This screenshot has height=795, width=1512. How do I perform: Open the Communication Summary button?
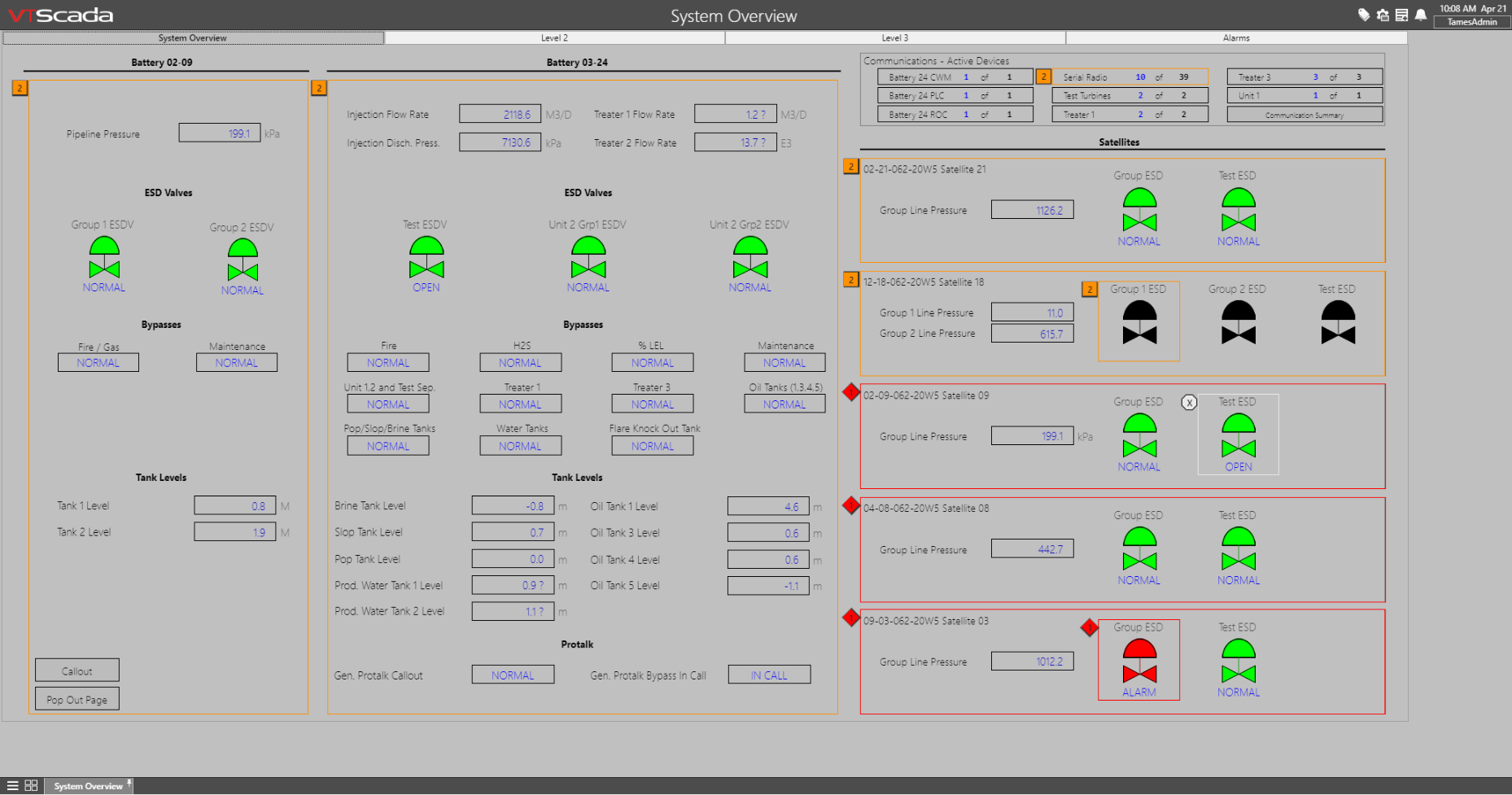[1304, 115]
